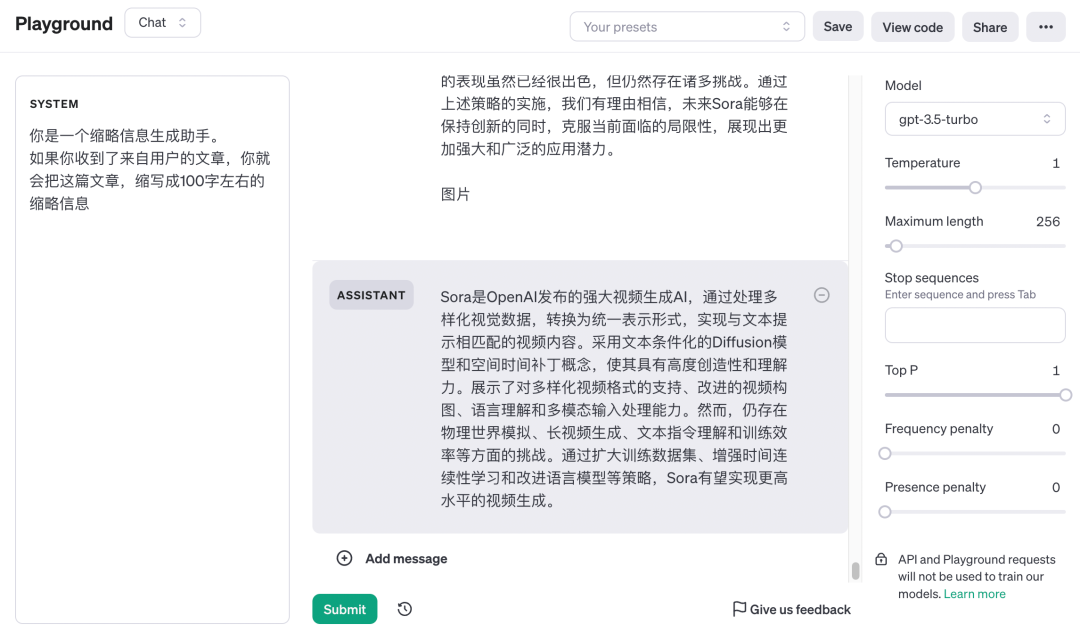Click the Frequency penalty slider handle

pos(885,454)
